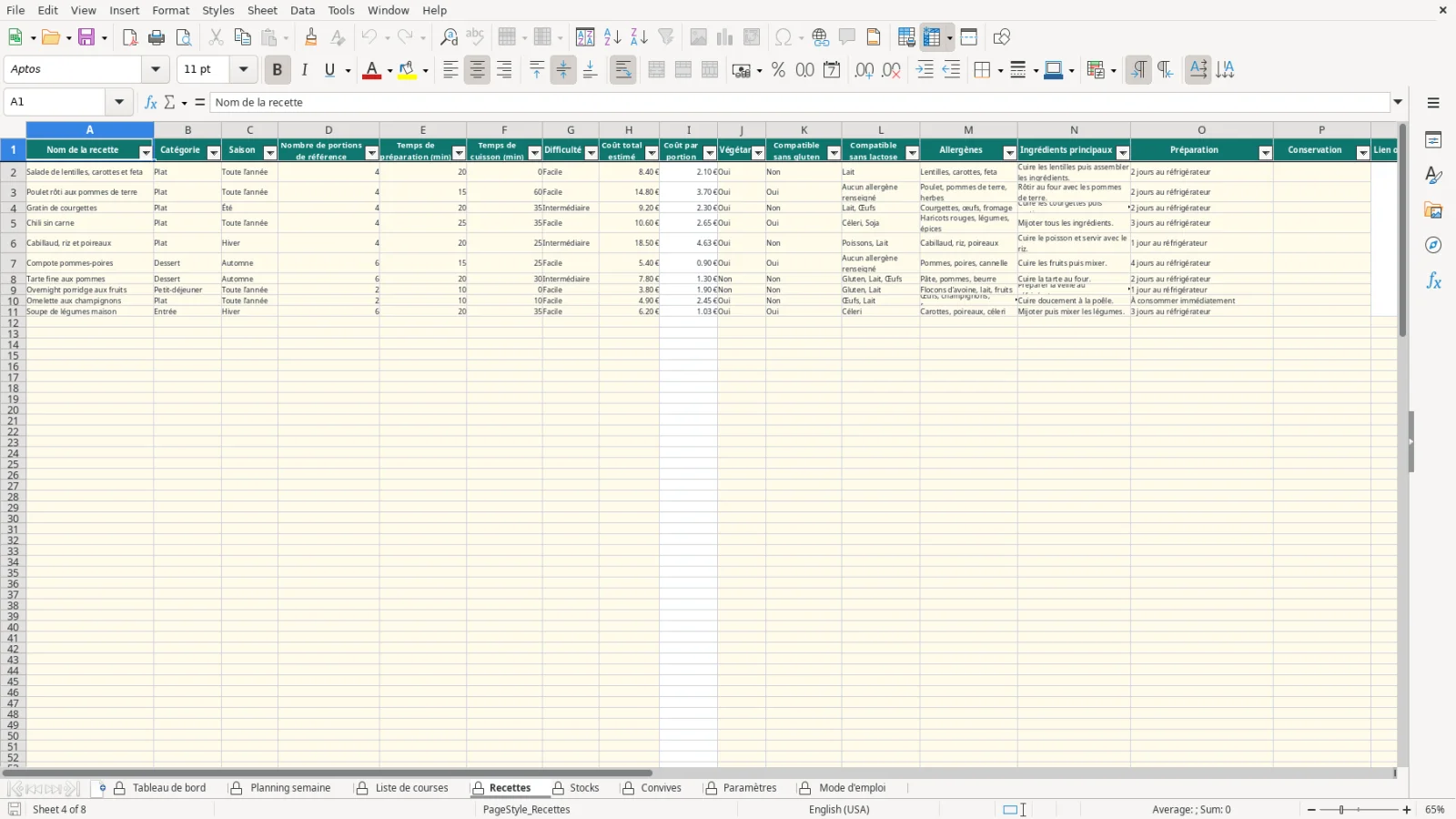Viewport: 1456px width, 819px height.
Task: Open sidebar Properties panel icon
Action: [x=1433, y=140]
